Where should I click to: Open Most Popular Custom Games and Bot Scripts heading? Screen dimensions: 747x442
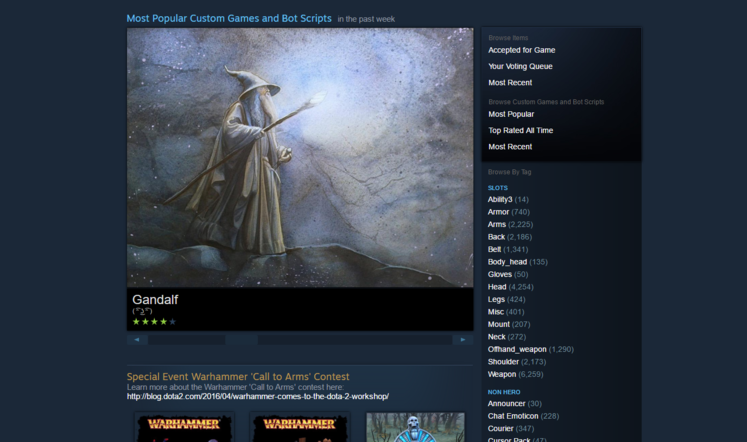point(229,19)
